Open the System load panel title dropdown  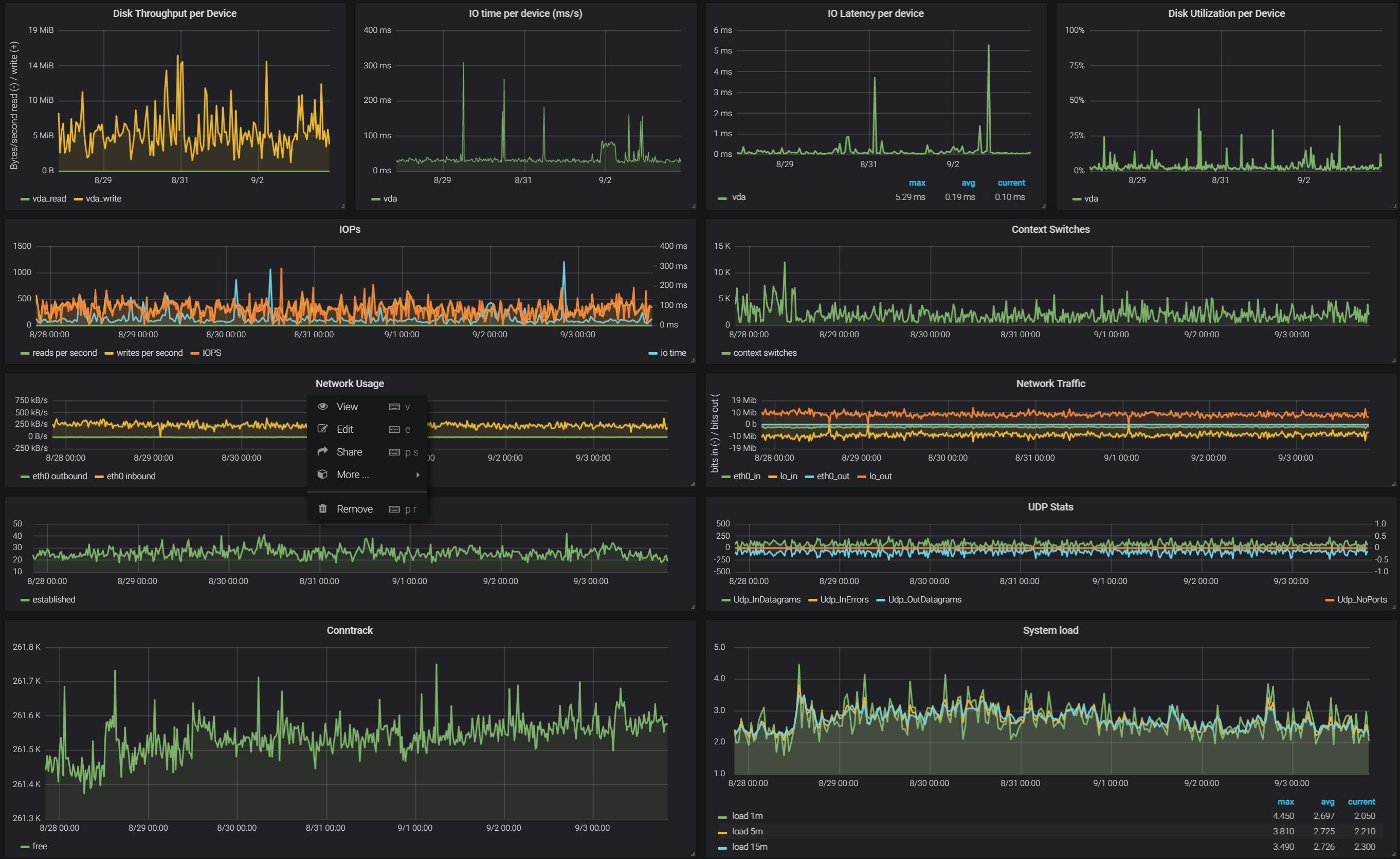pos(1050,630)
